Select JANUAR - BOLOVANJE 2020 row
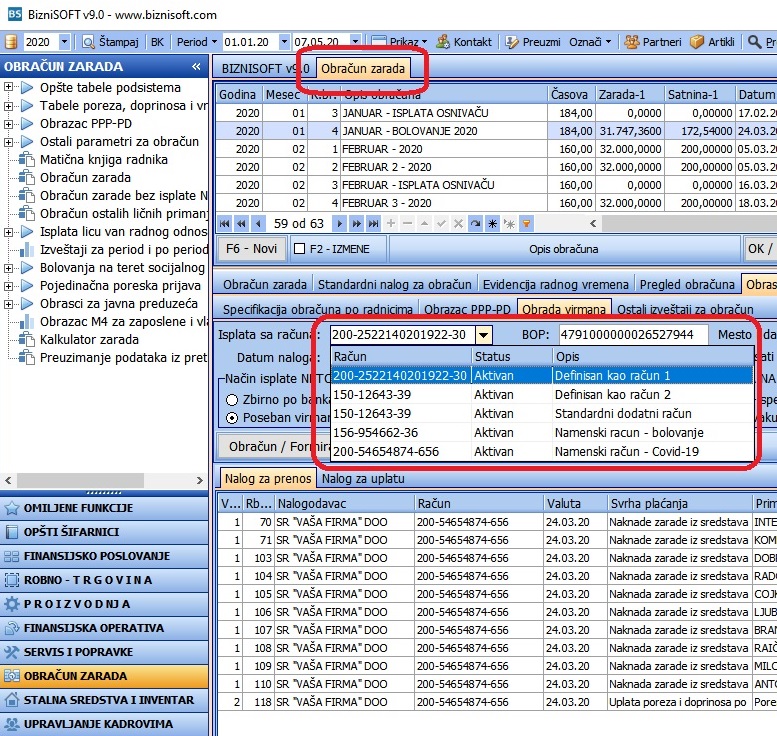777x736 pixels. coord(496,131)
